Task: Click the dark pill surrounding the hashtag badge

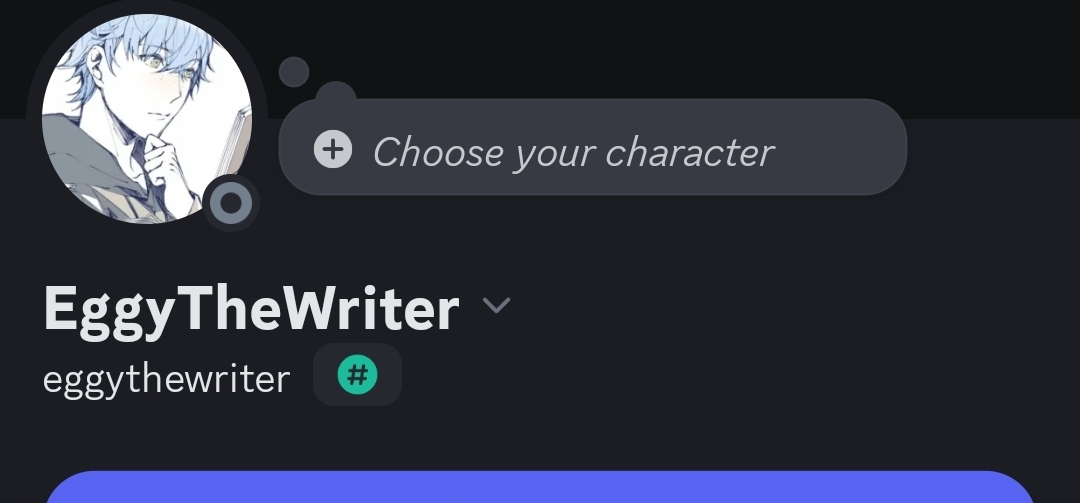Action: coord(385,376)
